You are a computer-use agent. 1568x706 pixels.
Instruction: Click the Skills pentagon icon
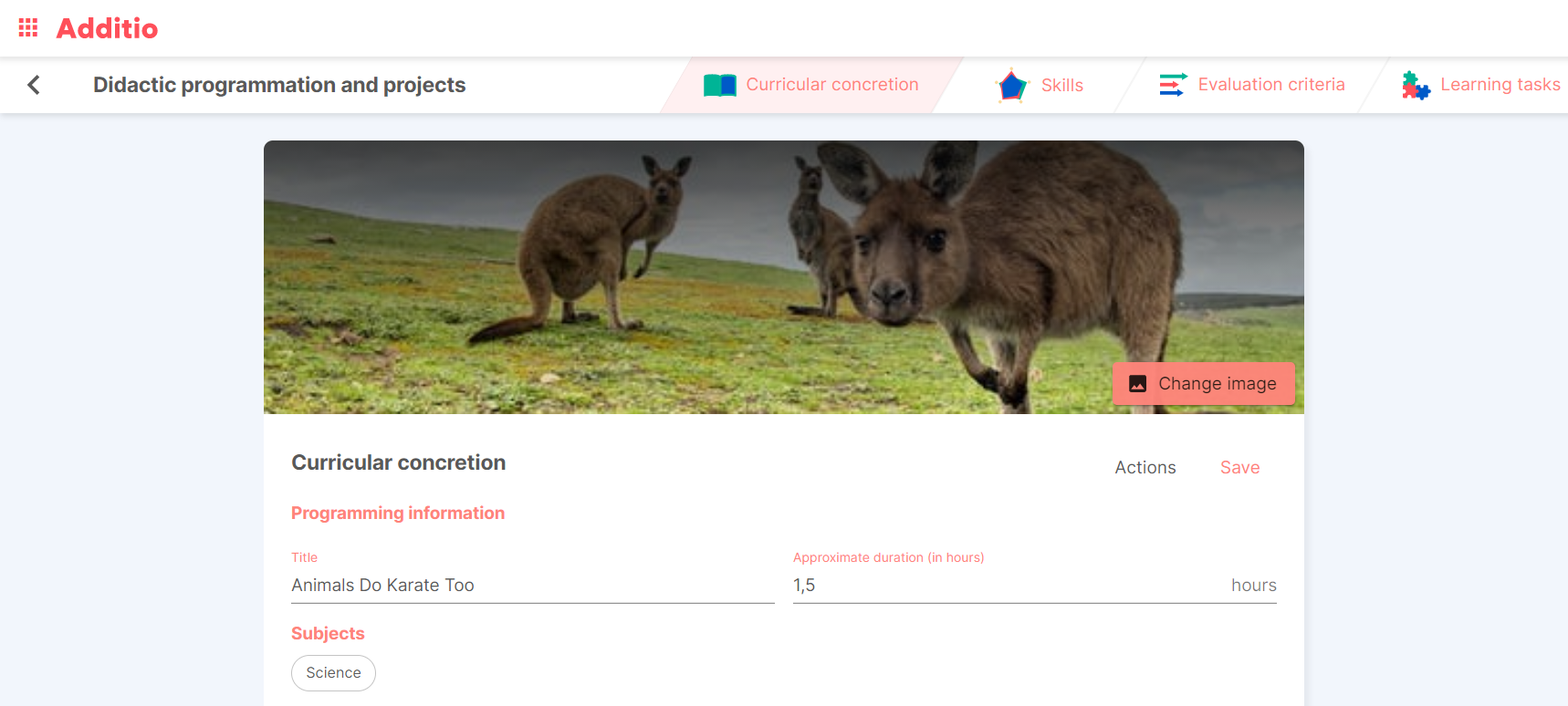coord(1012,86)
